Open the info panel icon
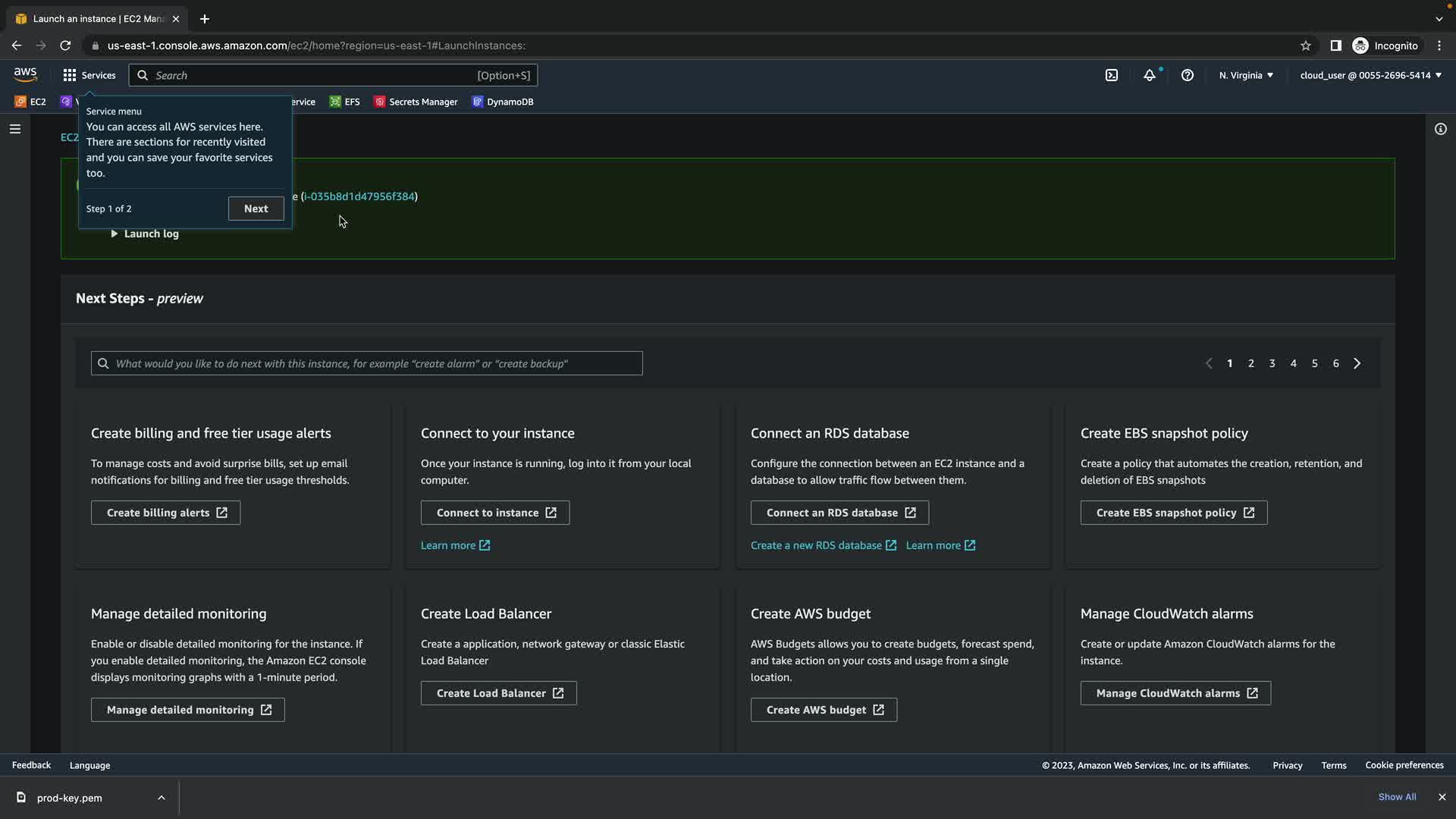Image resolution: width=1456 pixels, height=819 pixels. pyautogui.click(x=1440, y=129)
